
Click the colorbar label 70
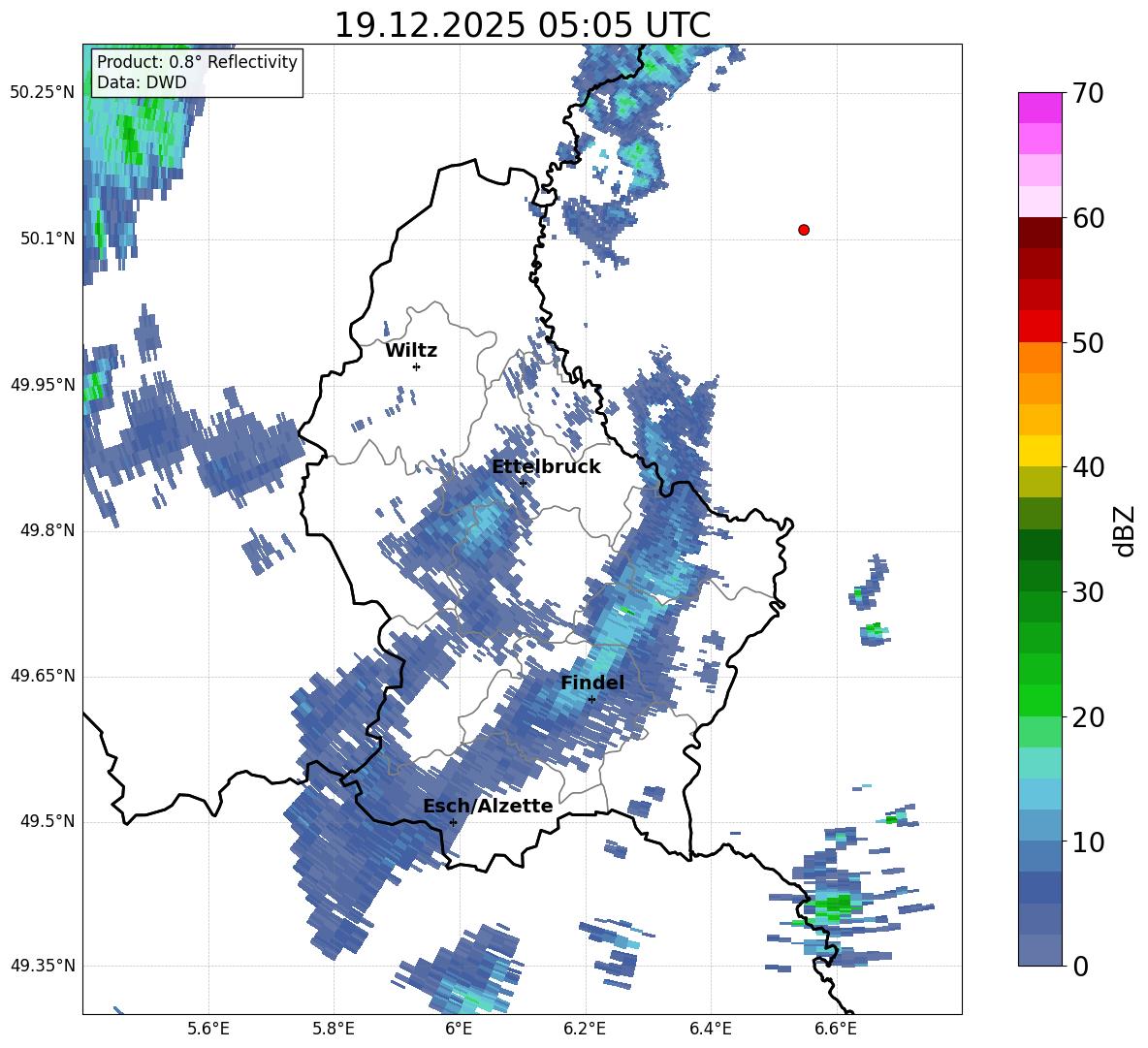coord(1088,93)
